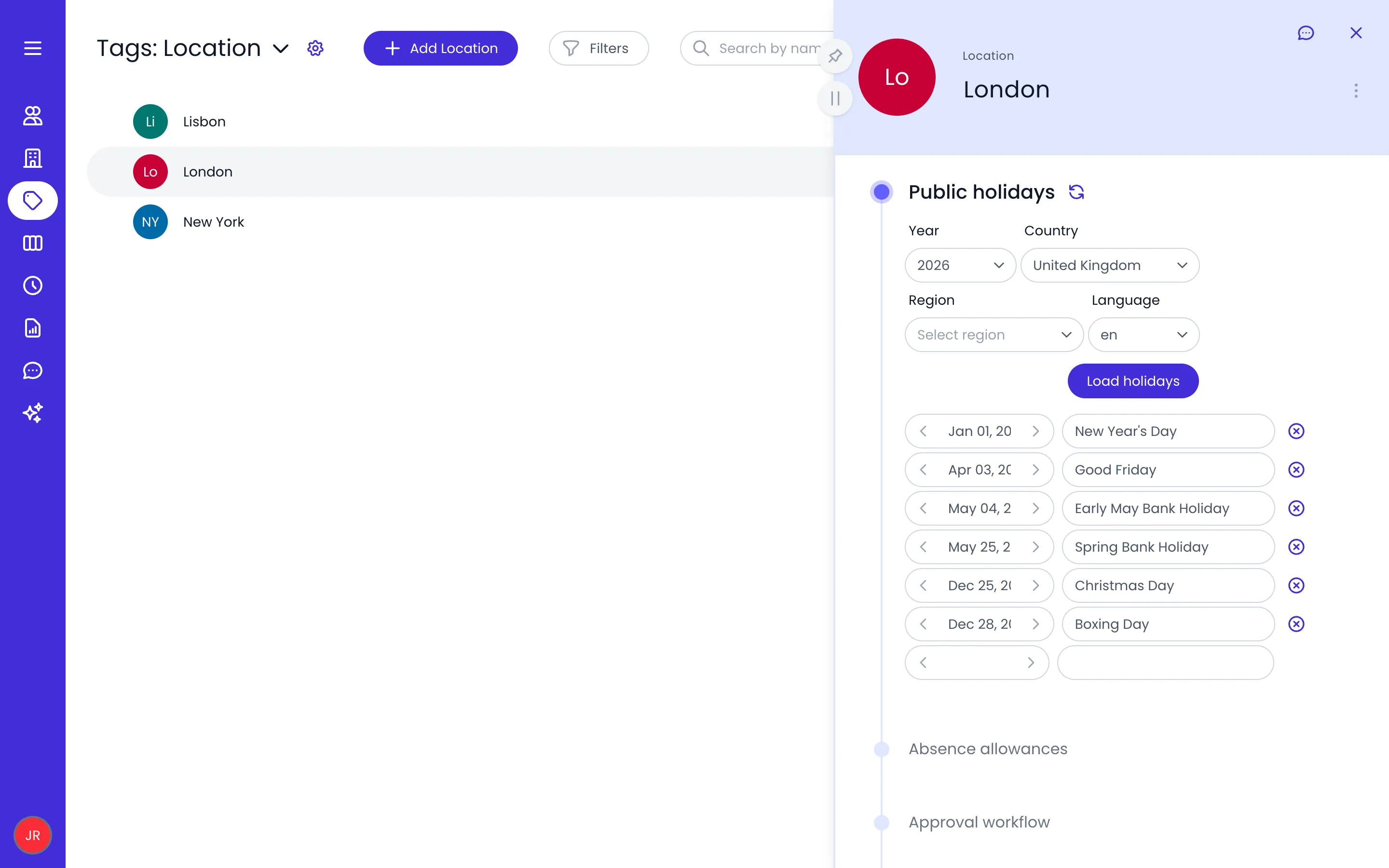Open the Filters button
Viewport: 1389px width, 868px height.
point(599,48)
